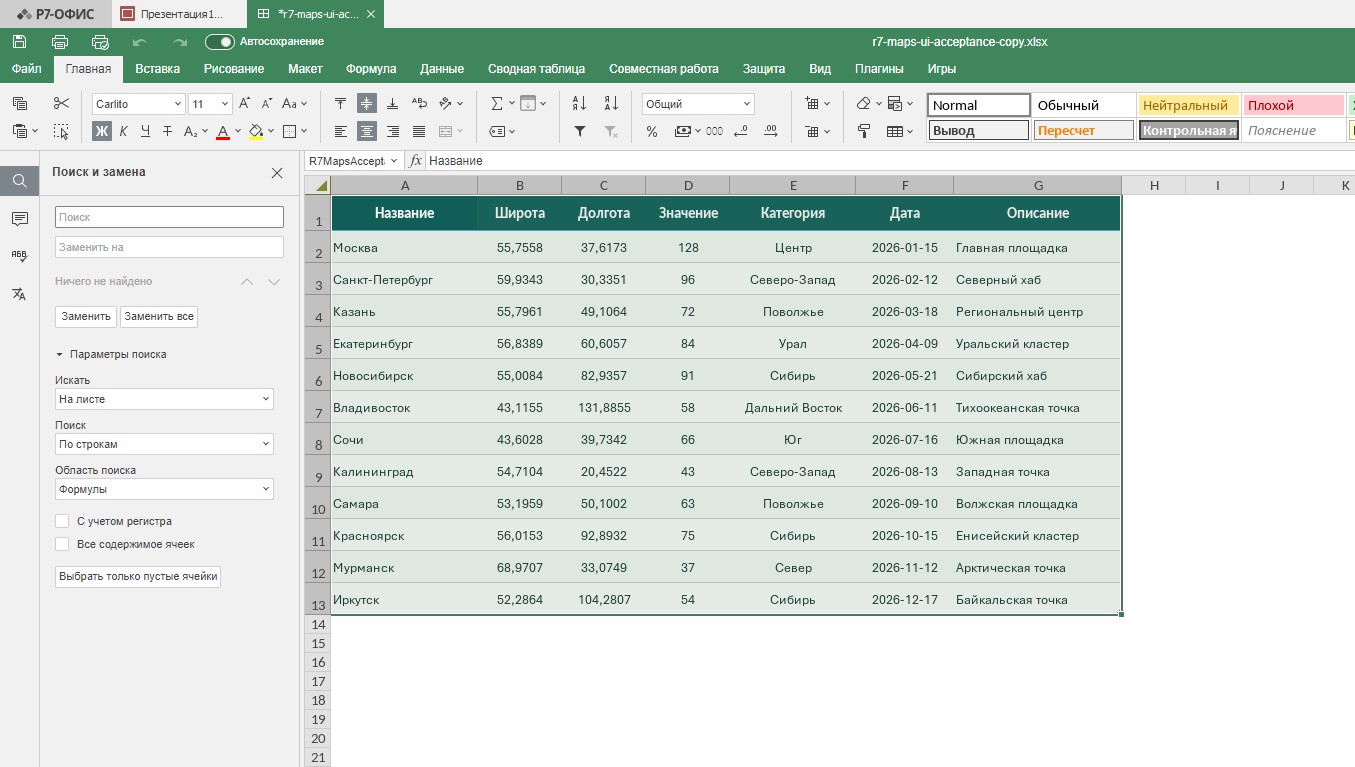Click the Filter funnel icon
The height and width of the screenshot is (767, 1355).
click(579, 131)
